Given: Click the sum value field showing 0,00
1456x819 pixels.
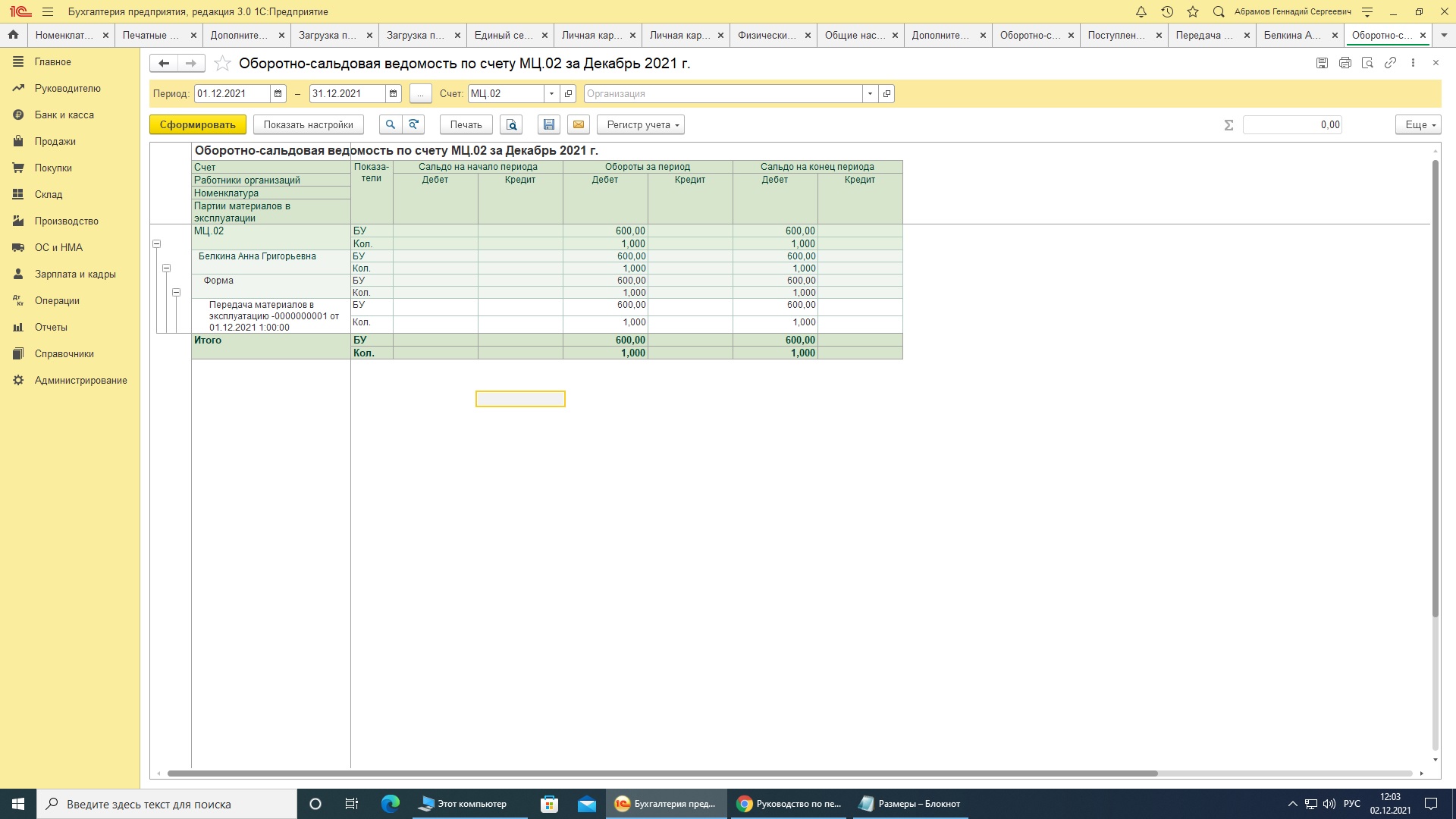Looking at the screenshot, I should point(1292,124).
